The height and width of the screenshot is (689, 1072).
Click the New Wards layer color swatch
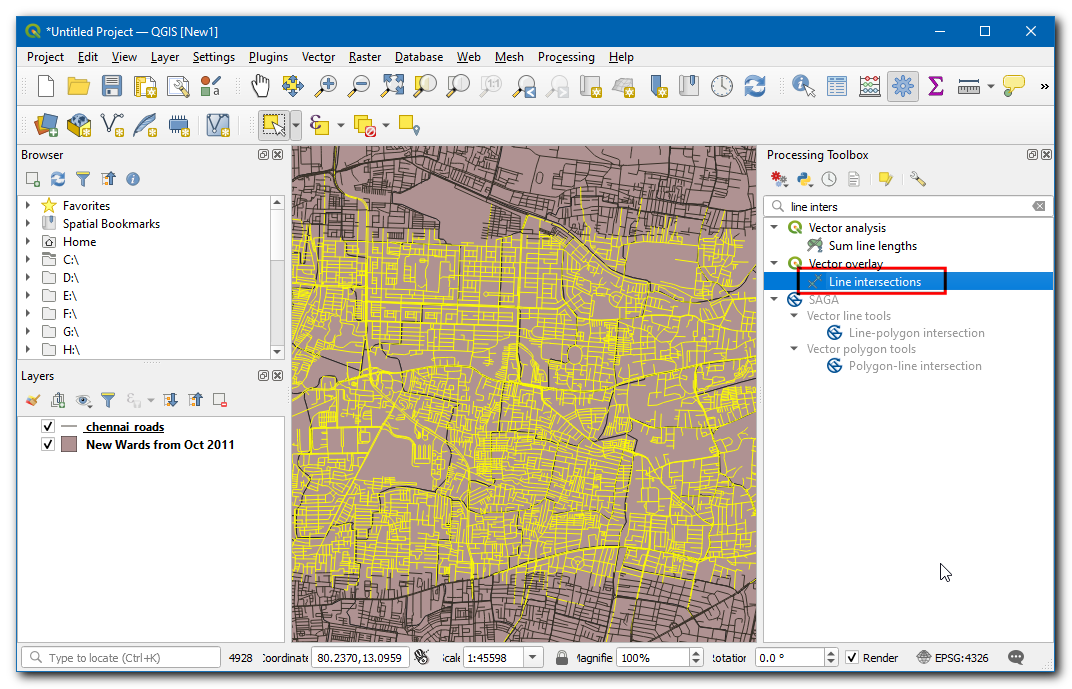click(69, 445)
